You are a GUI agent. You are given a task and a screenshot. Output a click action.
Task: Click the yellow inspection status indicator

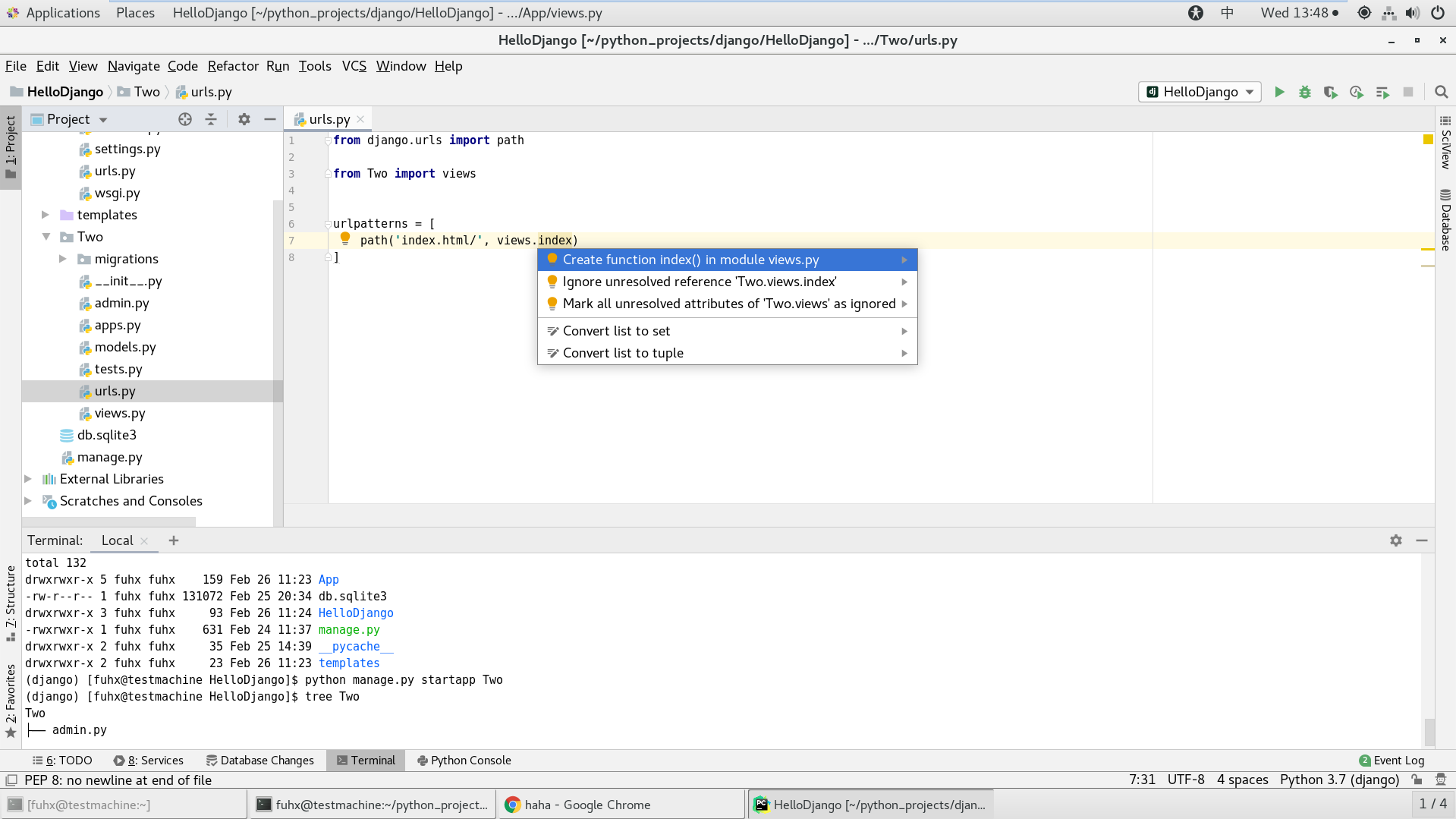click(x=1428, y=140)
